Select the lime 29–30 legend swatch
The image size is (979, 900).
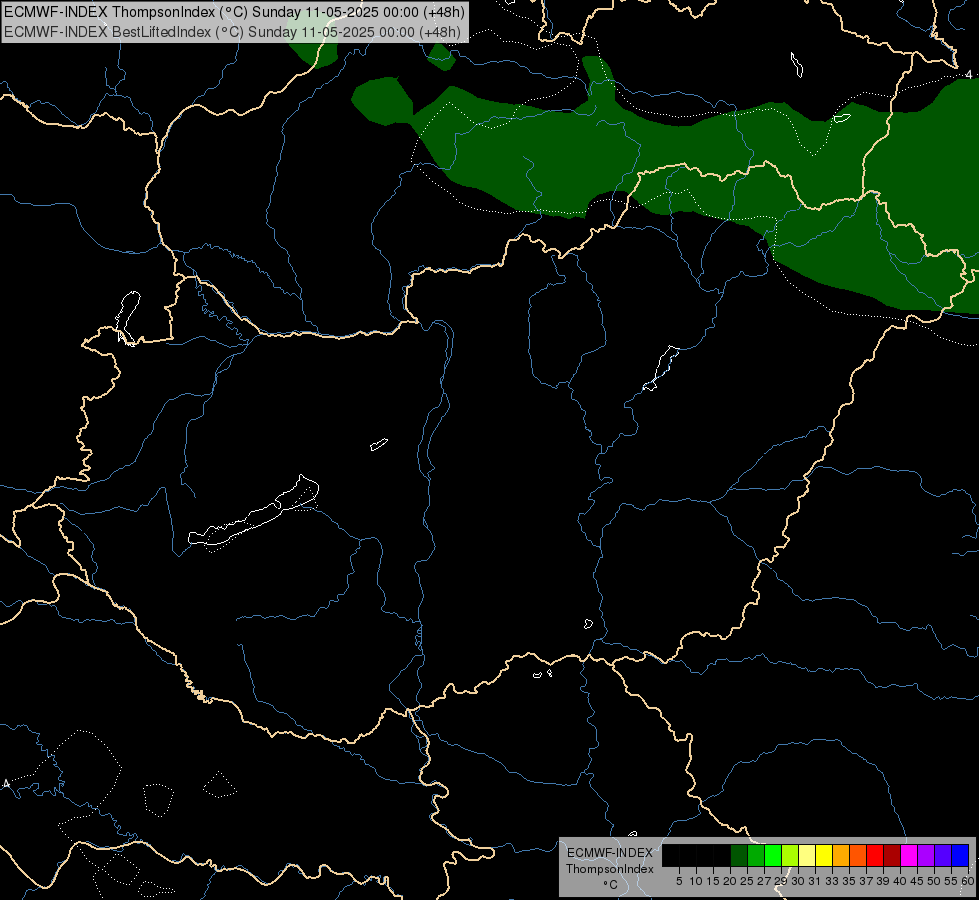click(790, 855)
